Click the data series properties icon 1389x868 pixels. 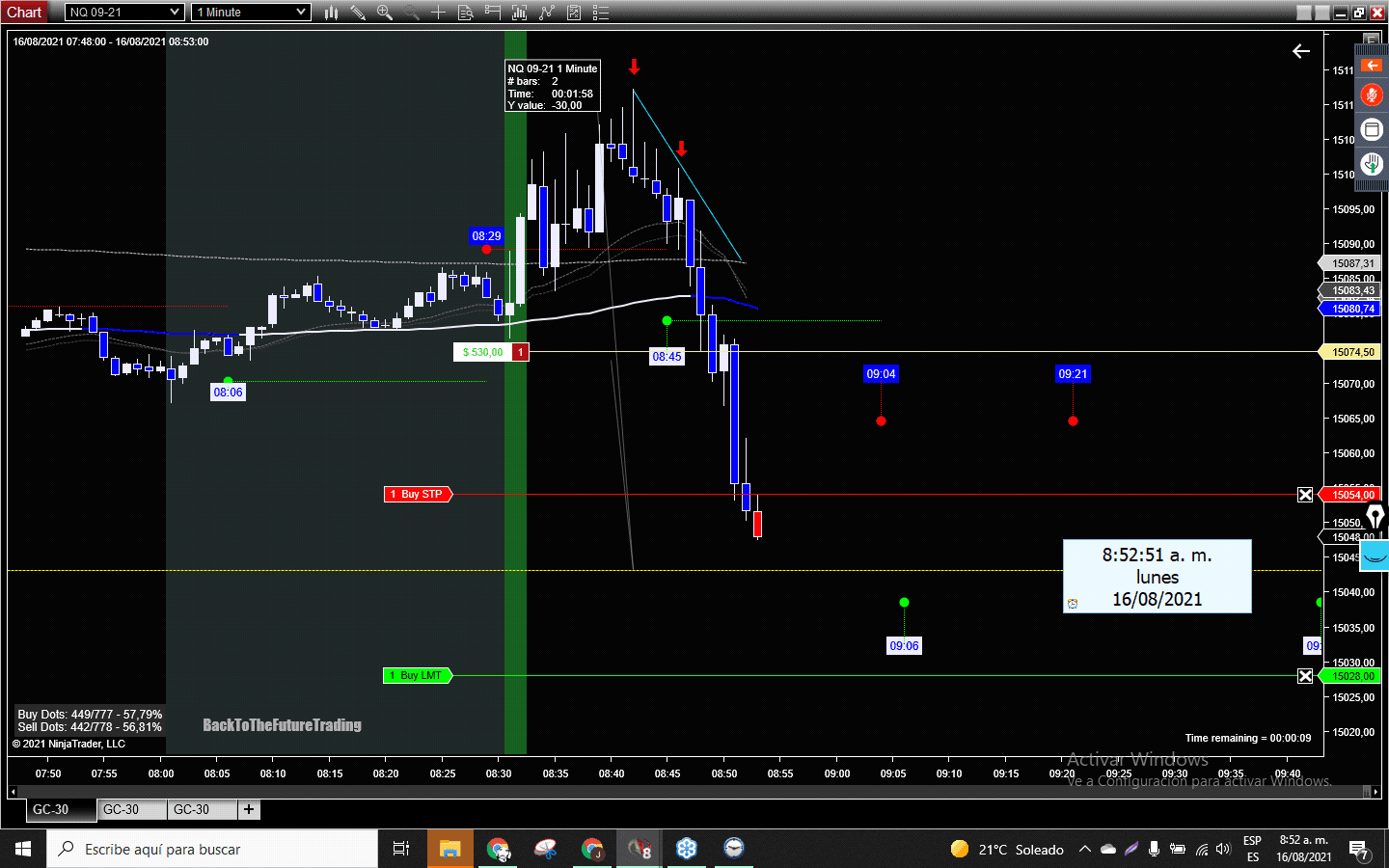[x=574, y=13]
